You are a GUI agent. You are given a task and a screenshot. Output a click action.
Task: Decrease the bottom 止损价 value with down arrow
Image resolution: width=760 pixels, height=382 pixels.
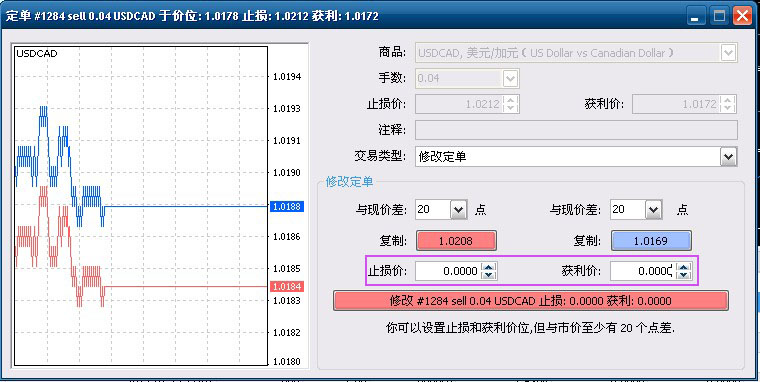(489, 275)
